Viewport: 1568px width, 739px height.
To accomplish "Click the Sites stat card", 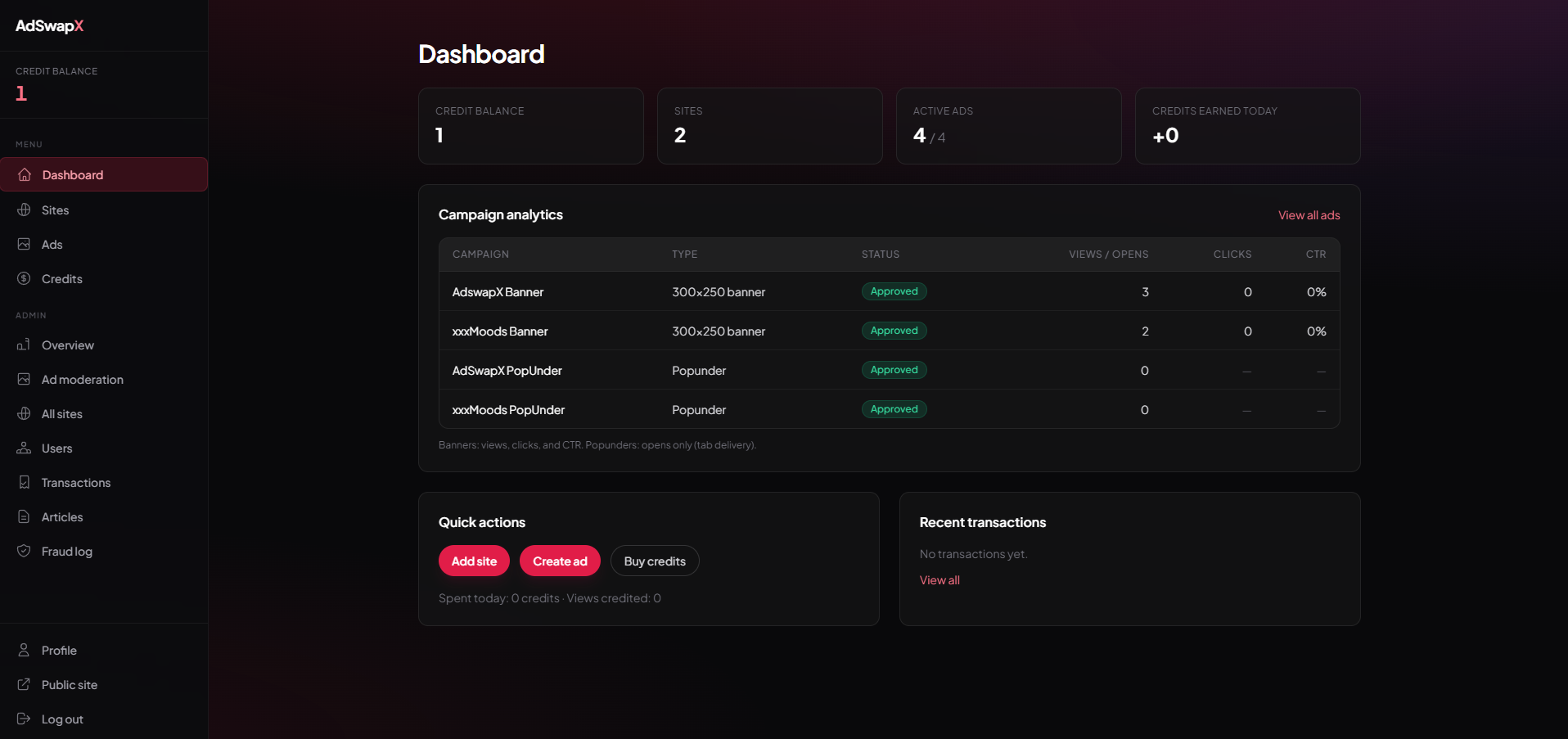I will click(x=769, y=126).
